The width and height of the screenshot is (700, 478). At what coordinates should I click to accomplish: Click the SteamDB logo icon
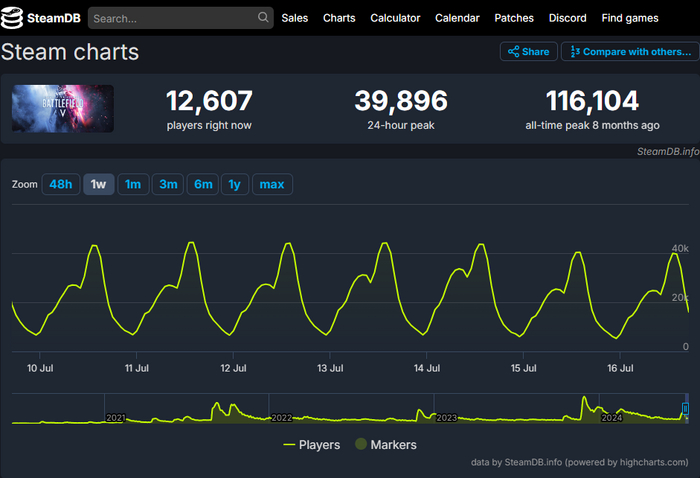pyautogui.click(x=14, y=18)
